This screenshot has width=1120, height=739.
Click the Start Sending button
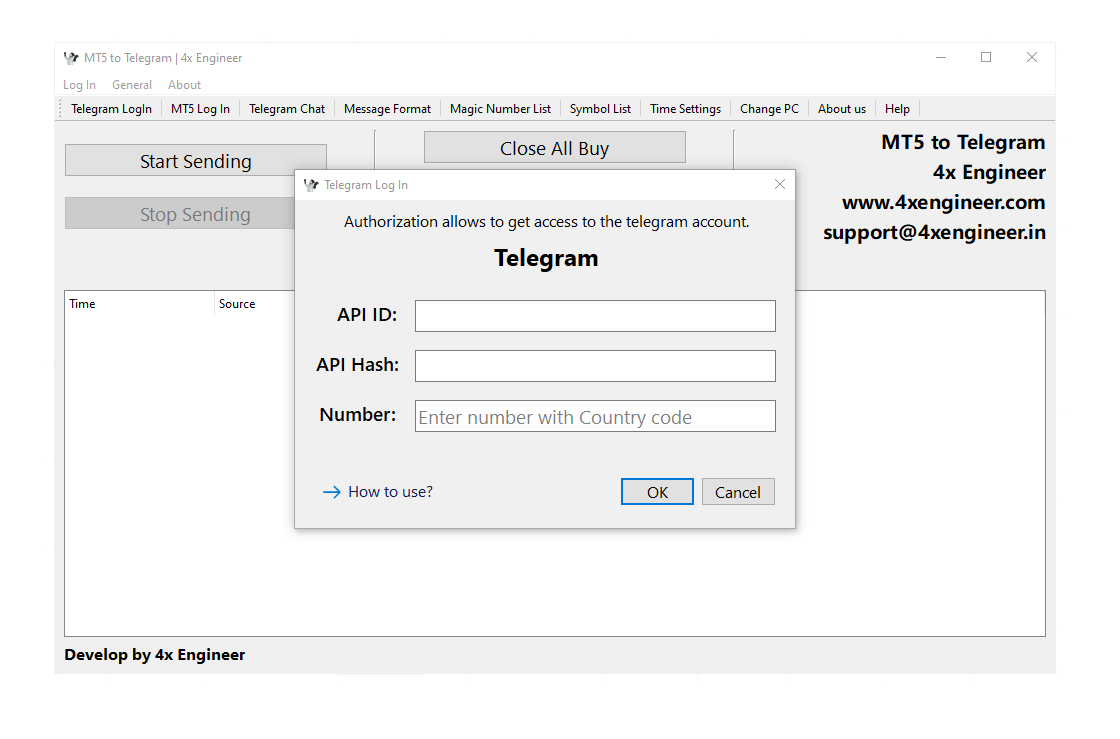pyautogui.click(x=196, y=161)
